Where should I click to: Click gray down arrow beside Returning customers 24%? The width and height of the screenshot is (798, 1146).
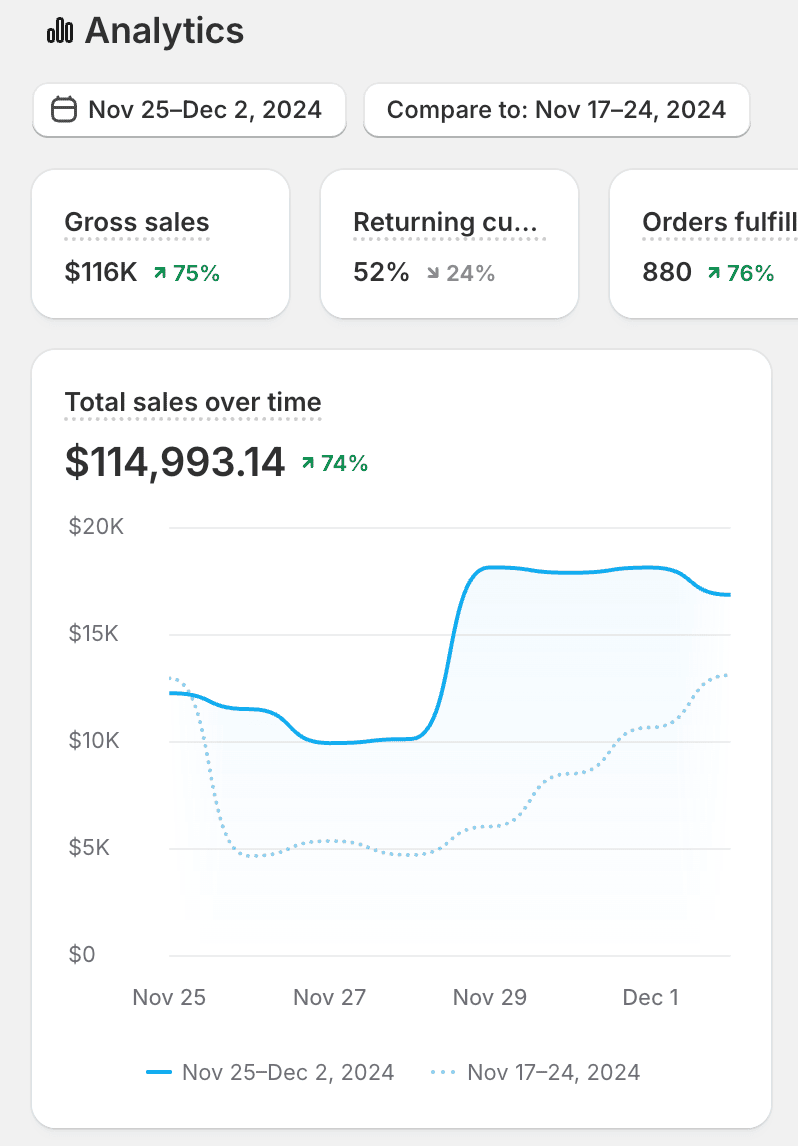click(433, 272)
